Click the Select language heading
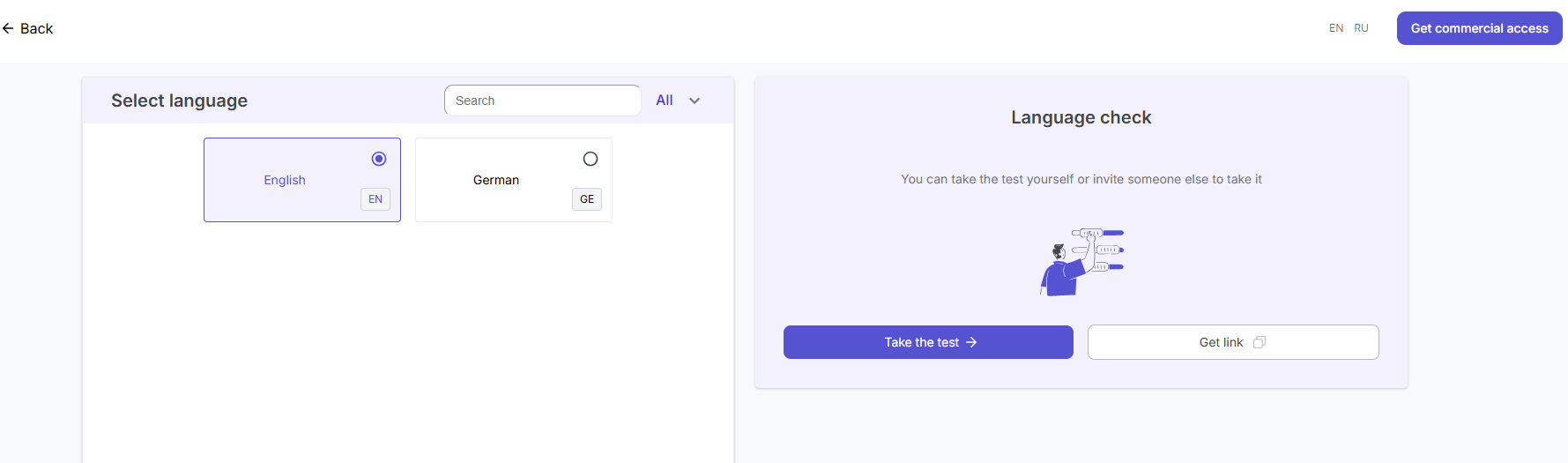Screen dimensions: 1568x463 [179, 101]
